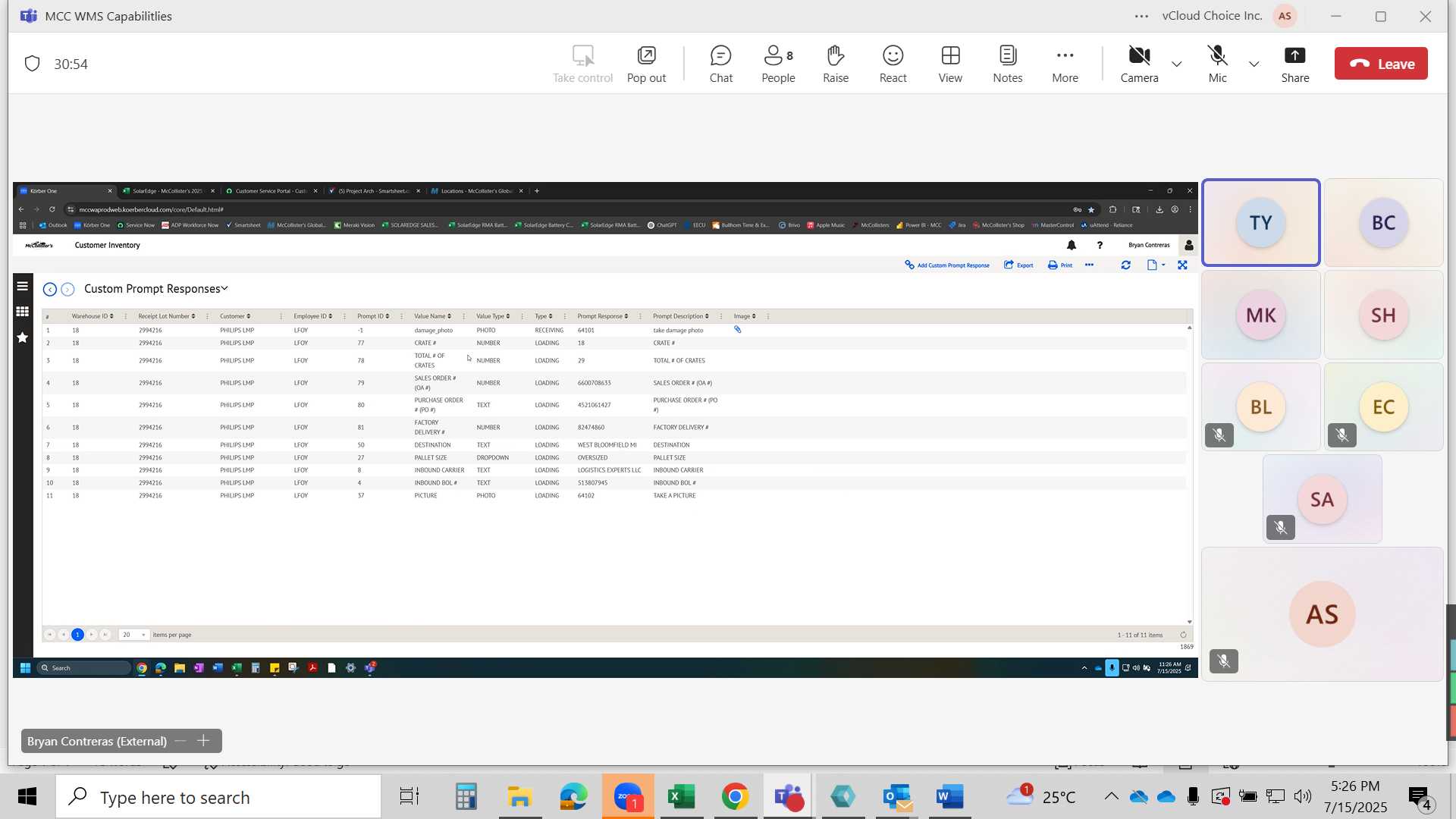This screenshot has width=1456, height=819.
Task: Expand Mic device options arrow
Action: pos(1254,64)
